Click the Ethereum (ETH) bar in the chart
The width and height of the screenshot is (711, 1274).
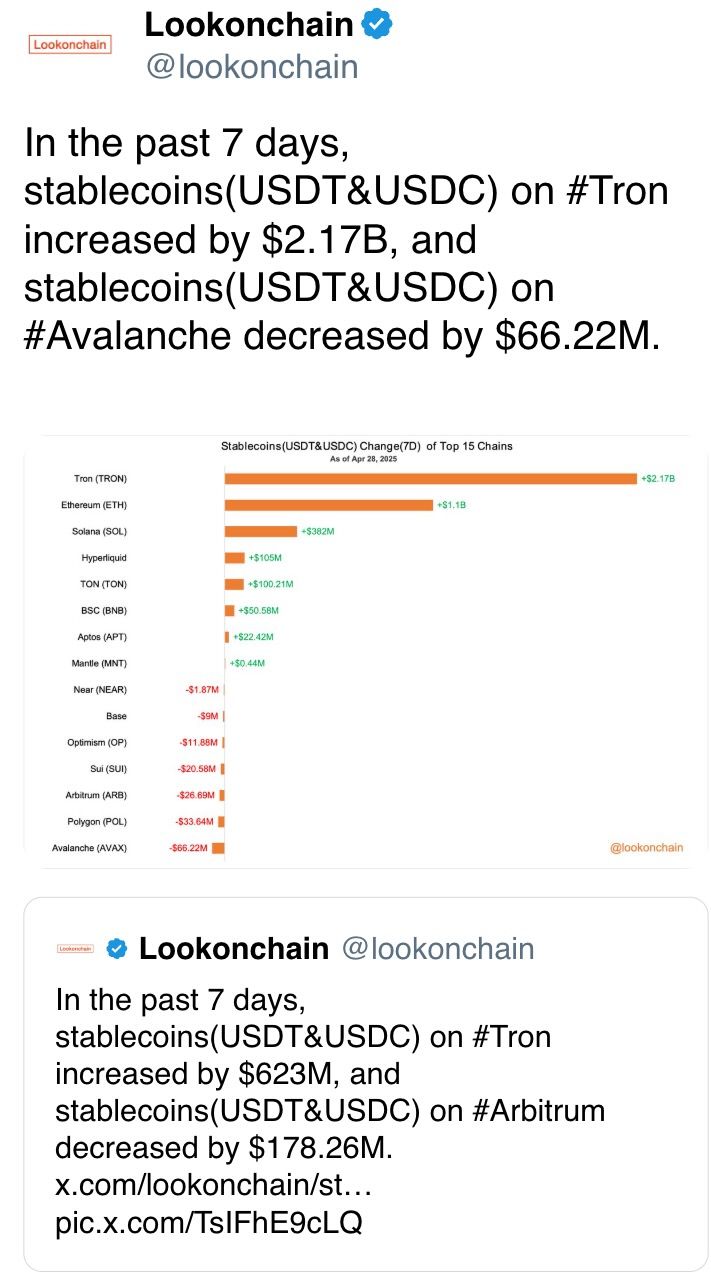(328, 505)
